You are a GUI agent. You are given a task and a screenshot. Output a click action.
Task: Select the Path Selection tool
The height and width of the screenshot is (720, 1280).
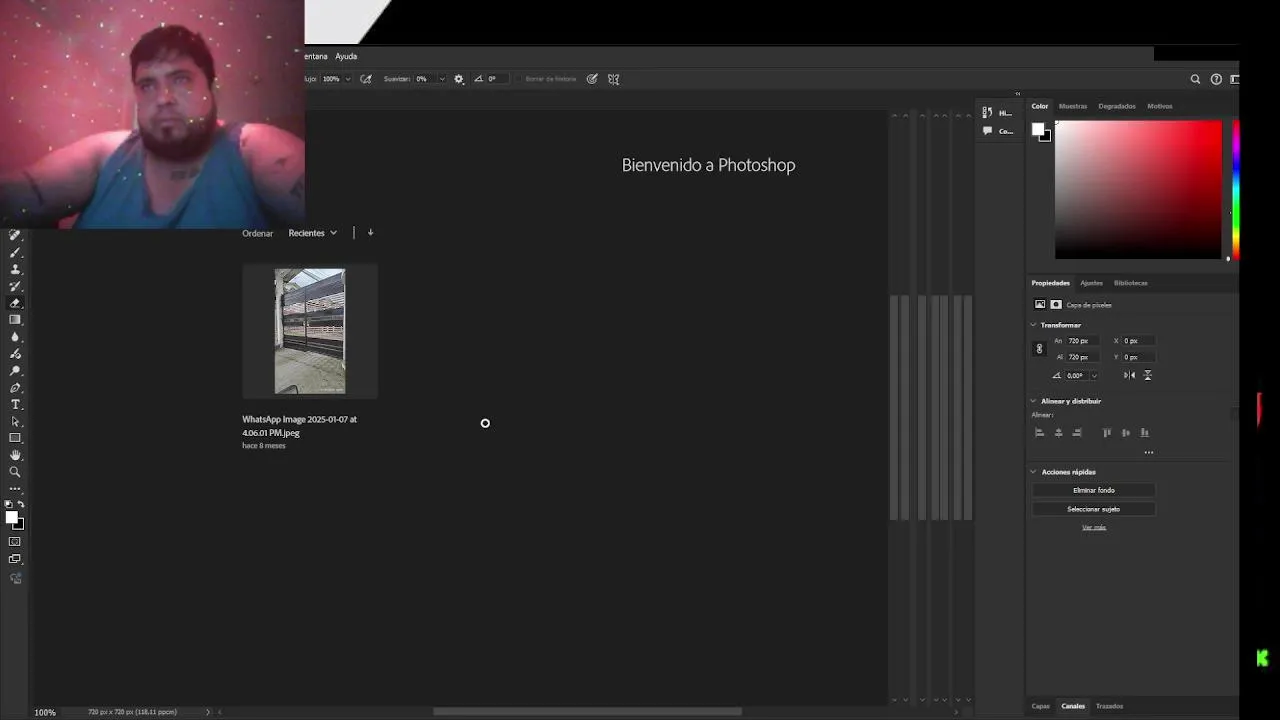coord(15,422)
